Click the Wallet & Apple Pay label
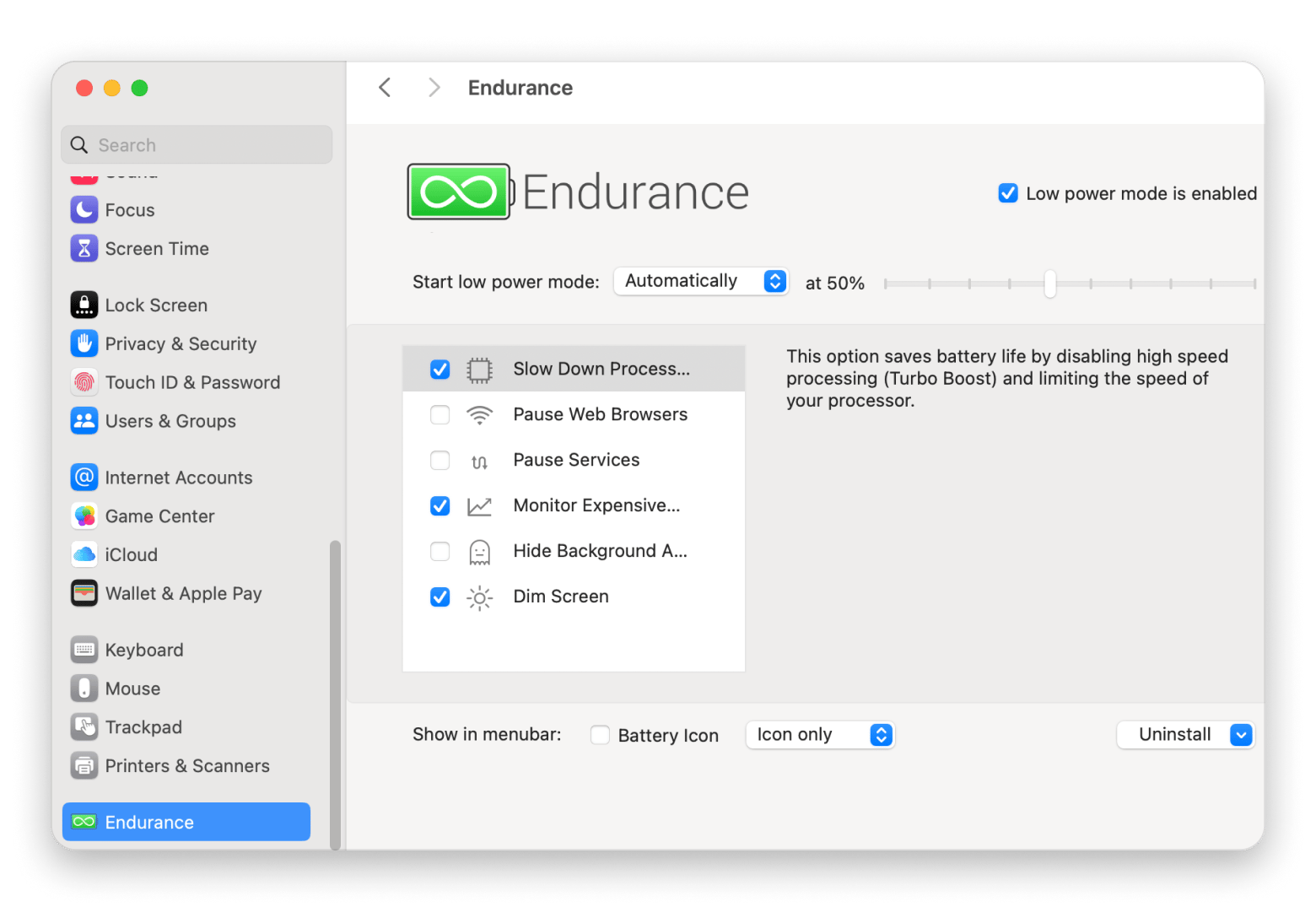The height and width of the screenshot is (918, 1316). click(x=184, y=594)
